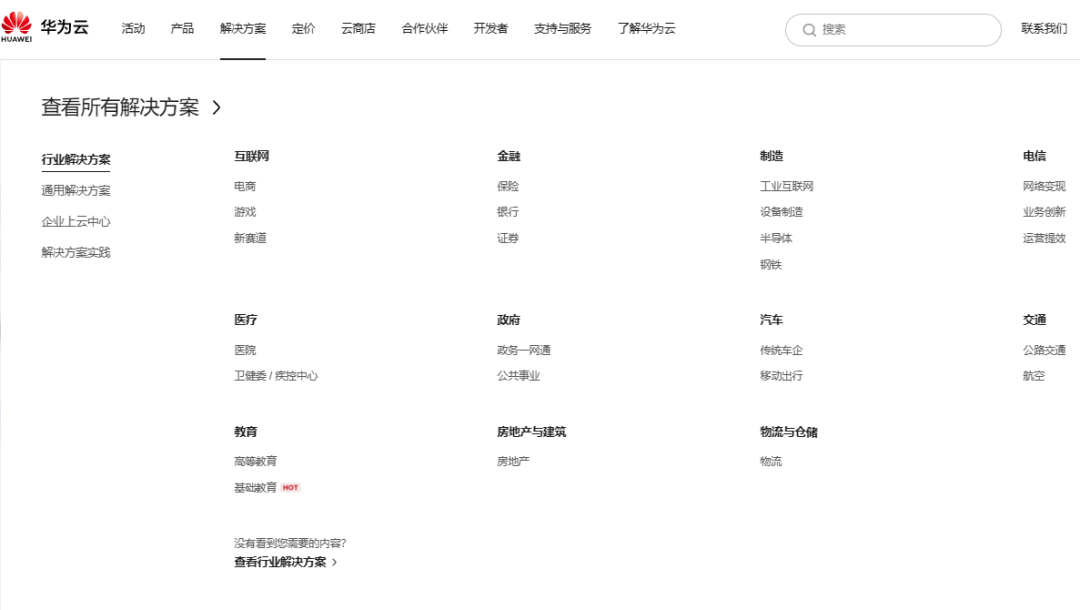The width and height of the screenshot is (1080, 610).
Task: Switch to 通用解决方案 in sidebar
Action: point(76,191)
